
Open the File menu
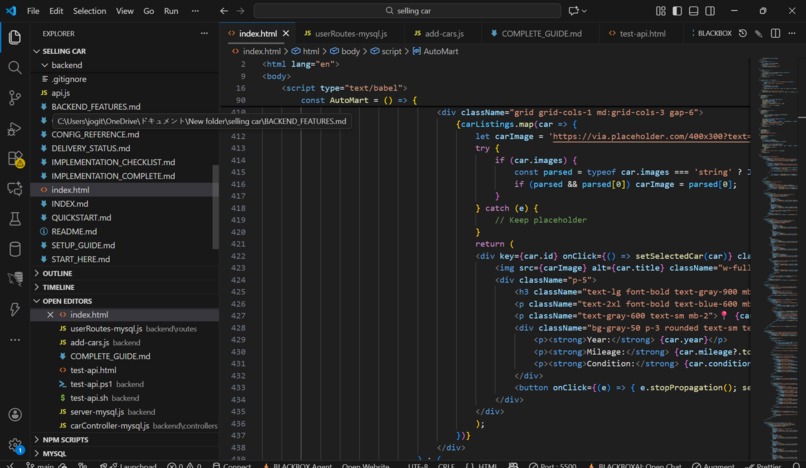click(33, 11)
